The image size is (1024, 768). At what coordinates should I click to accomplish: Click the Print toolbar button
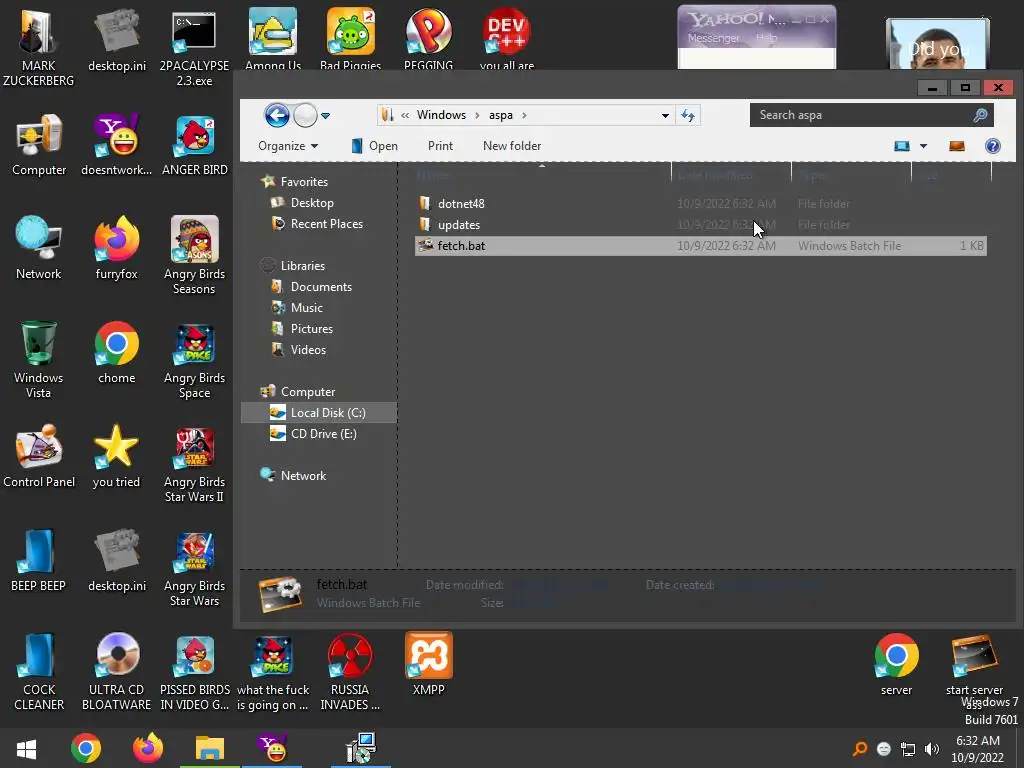[440, 146]
